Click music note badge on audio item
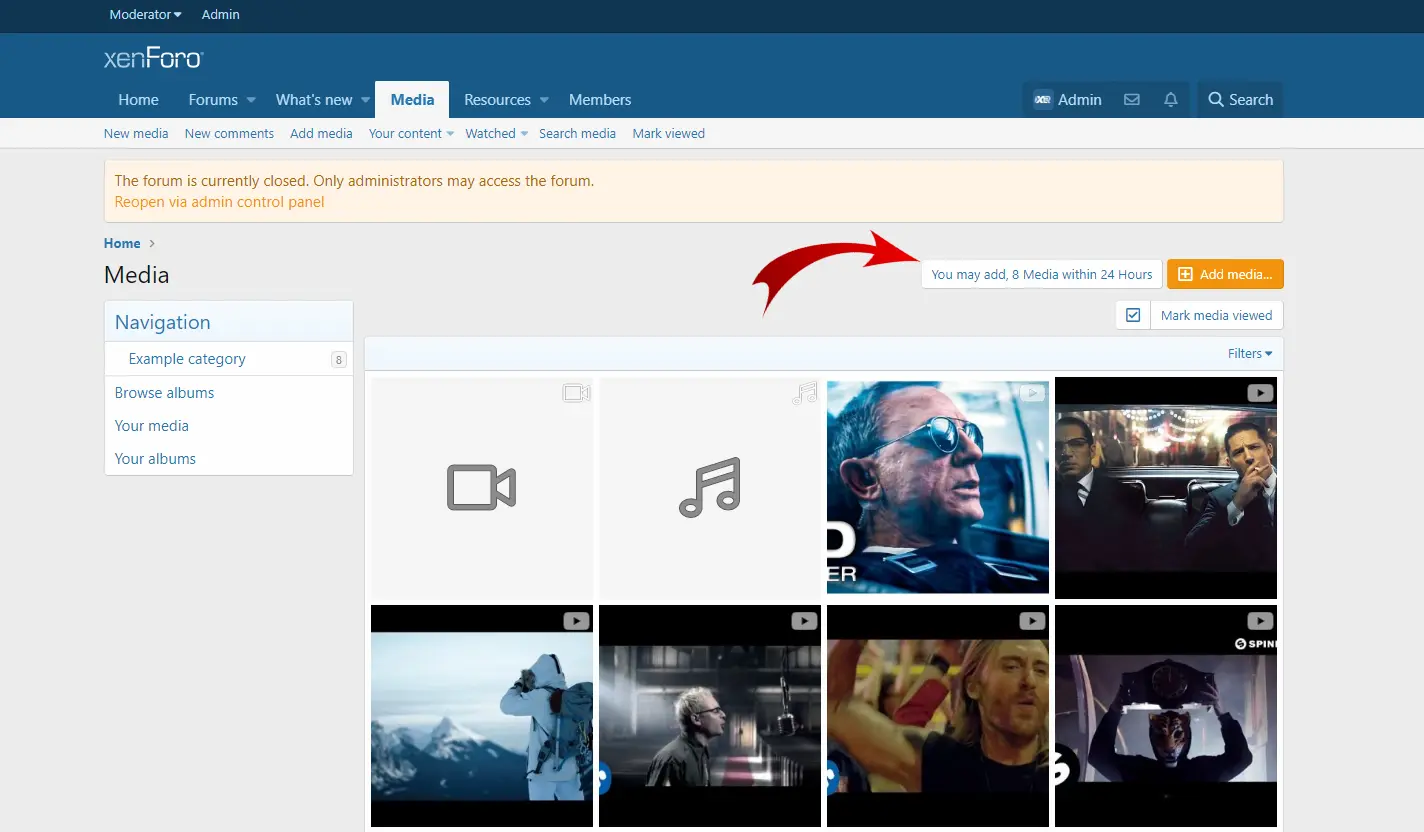1424x832 pixels. click(x=804, y=393)
